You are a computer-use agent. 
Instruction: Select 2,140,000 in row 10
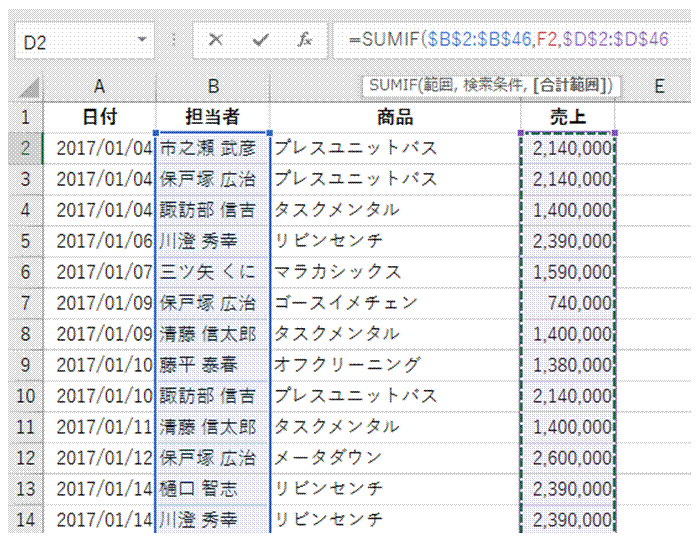[x=568, y=396]
